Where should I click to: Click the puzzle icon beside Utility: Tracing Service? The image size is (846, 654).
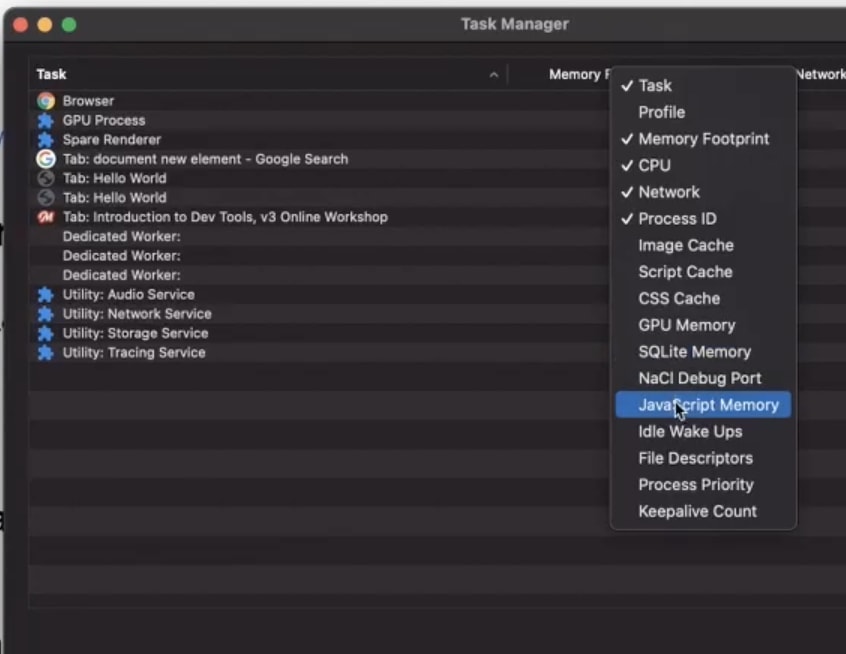coord(46,353)
